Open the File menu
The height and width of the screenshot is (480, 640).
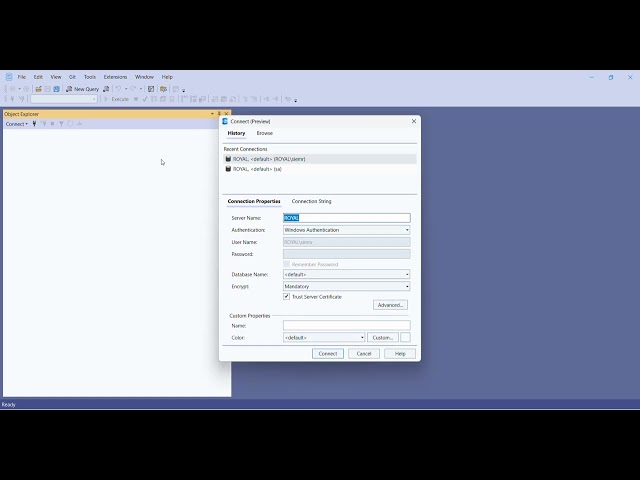[x=22, y=77]
